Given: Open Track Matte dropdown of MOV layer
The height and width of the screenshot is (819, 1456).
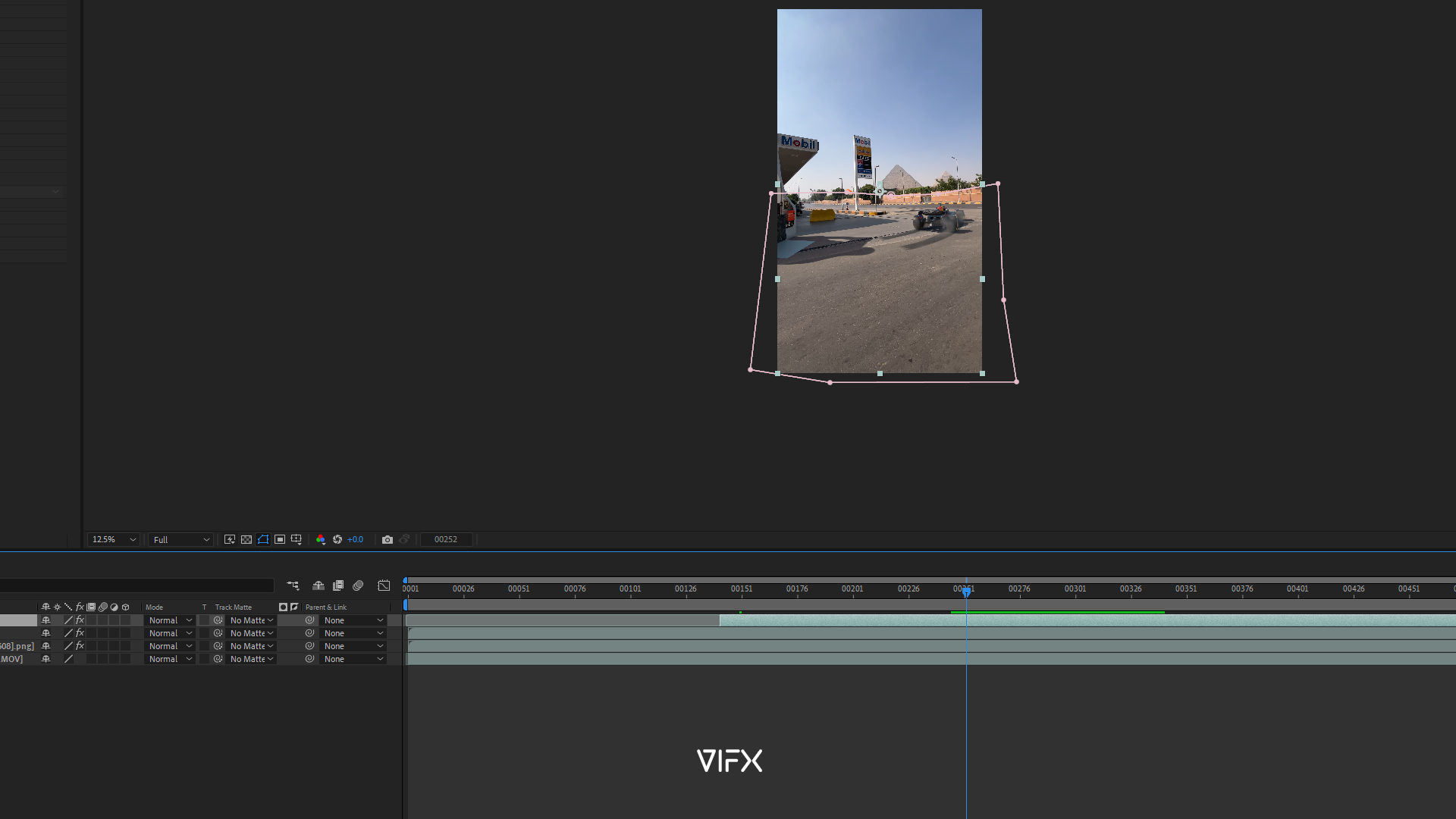Looking at the screenshot, I should [x=252, y=659].
